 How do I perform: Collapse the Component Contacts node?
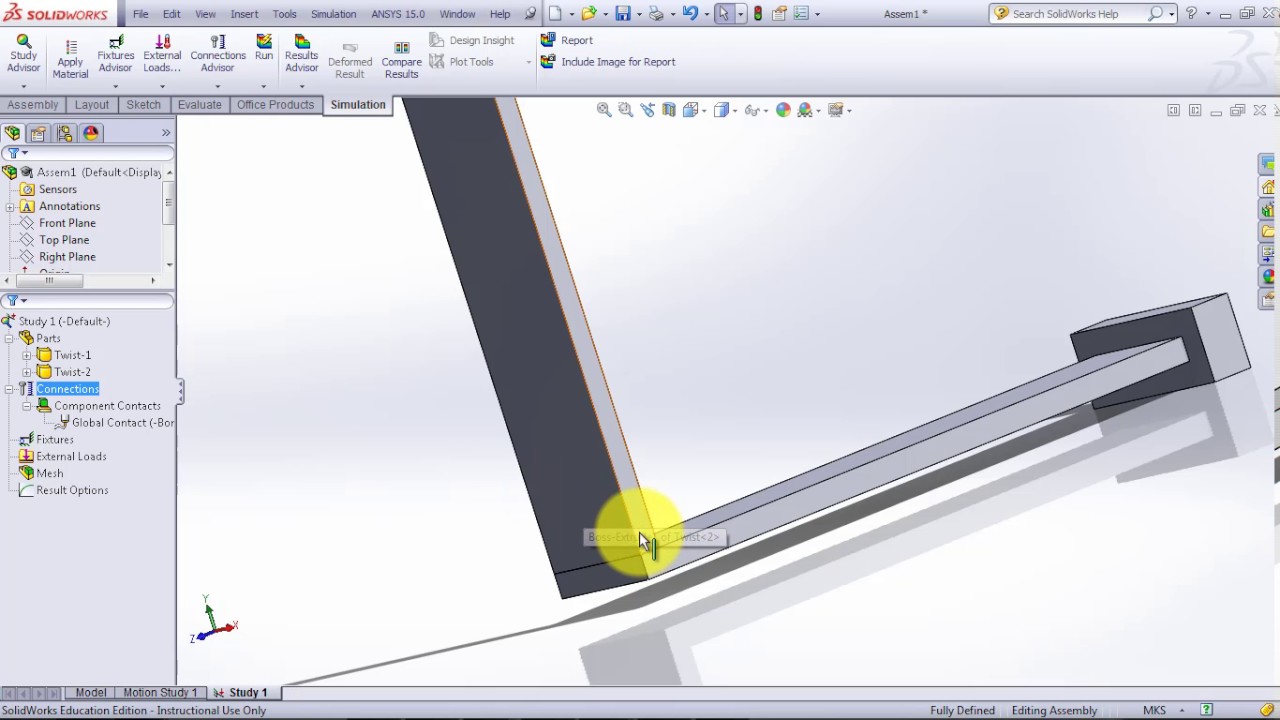[x=27, y=406]
